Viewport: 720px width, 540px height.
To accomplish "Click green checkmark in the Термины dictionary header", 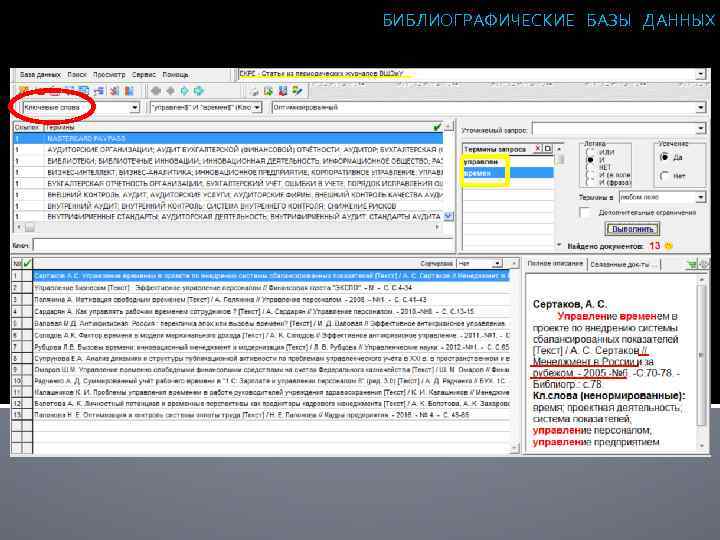I will click(437, 127).
